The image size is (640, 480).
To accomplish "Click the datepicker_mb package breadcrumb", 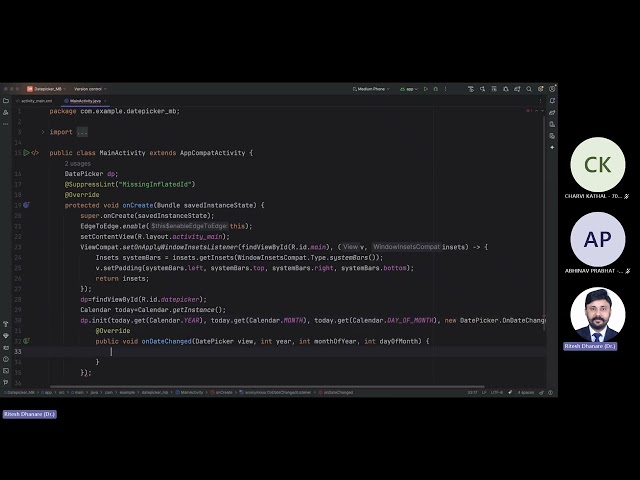I will 155,392.
